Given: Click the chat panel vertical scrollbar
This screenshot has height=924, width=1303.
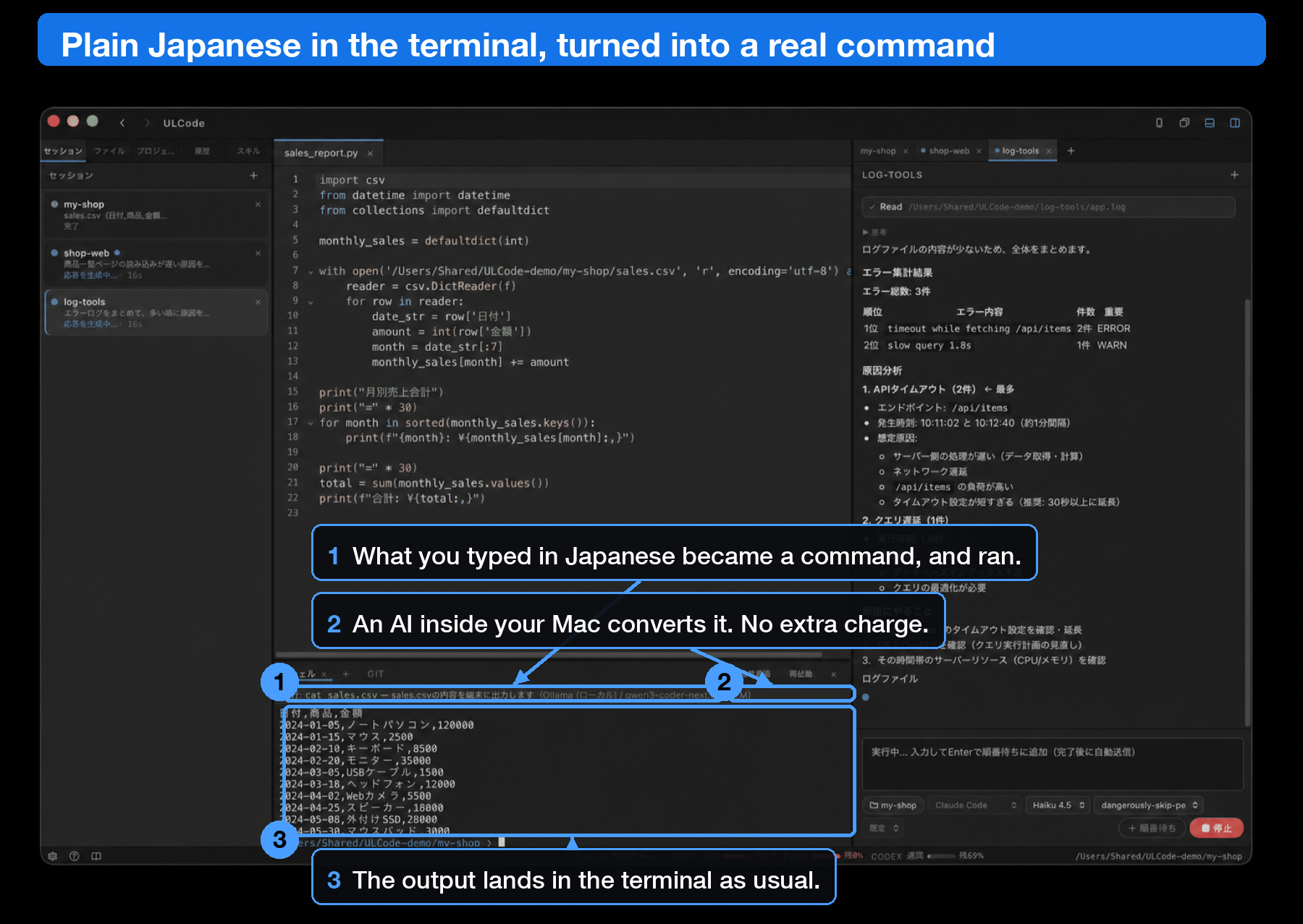Looking at the screenshot, I should [1247, 512].
